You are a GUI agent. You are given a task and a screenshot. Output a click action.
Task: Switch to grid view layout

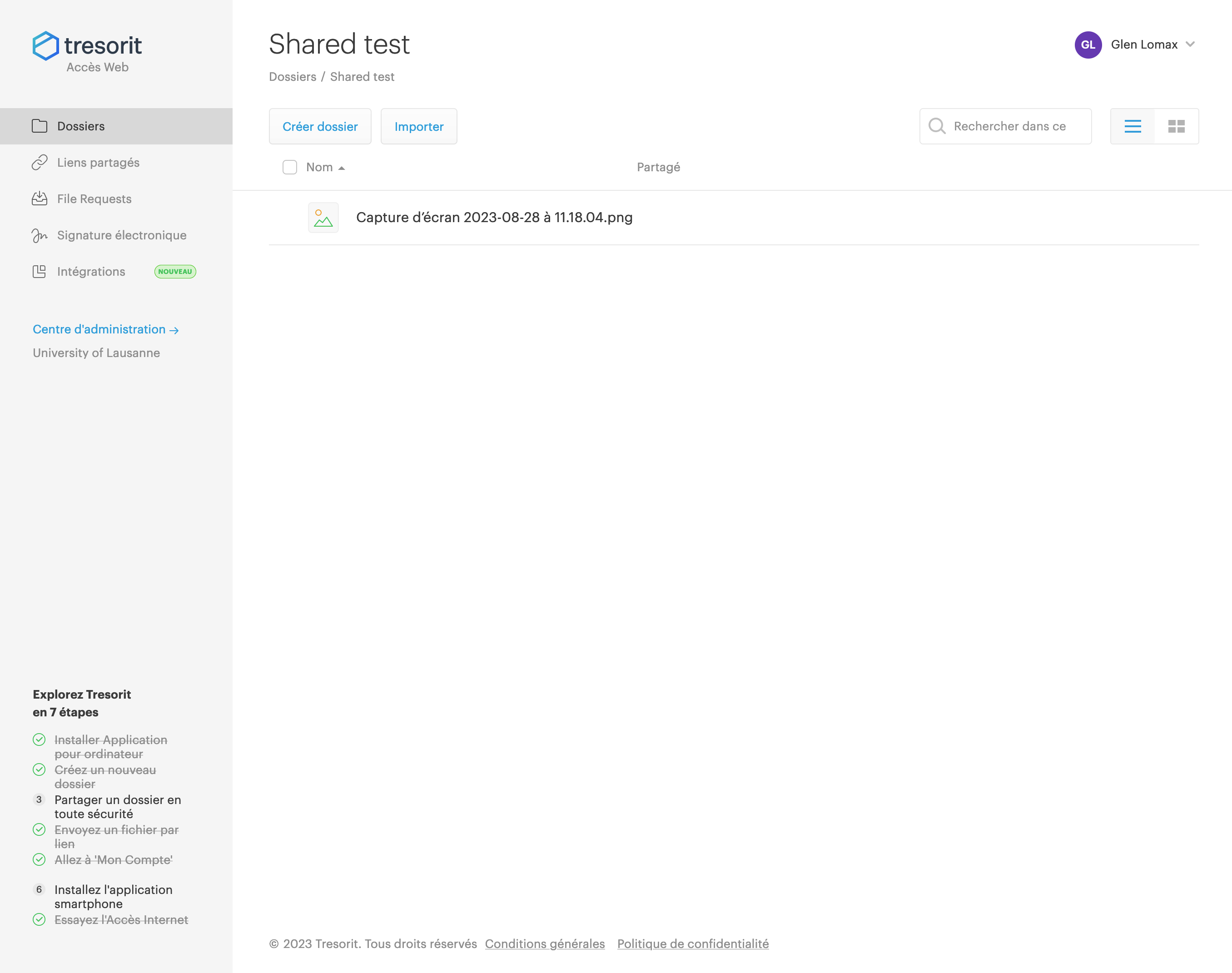coord(1176,126)
